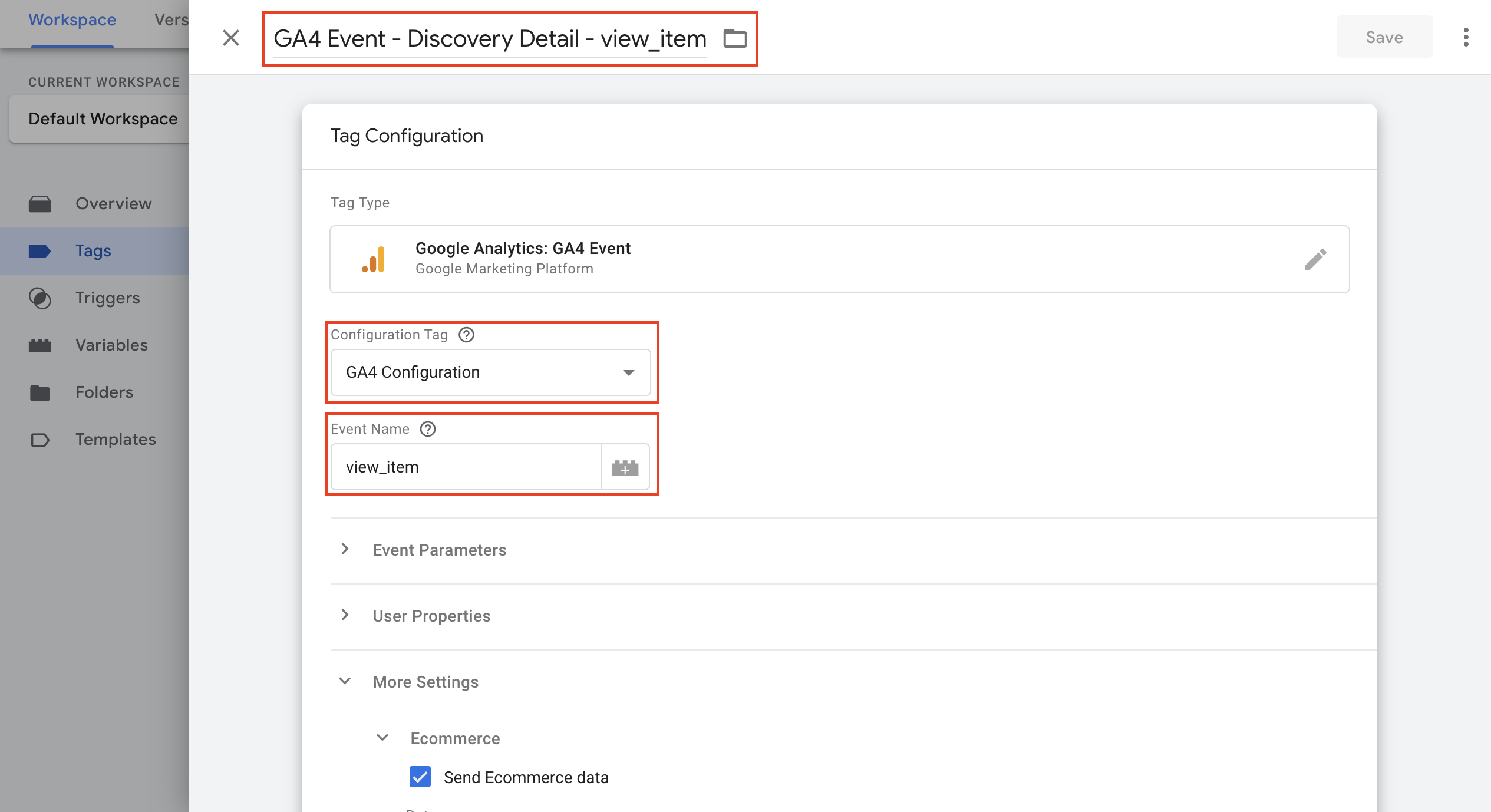This screenshot has width=1491, height=812.
Task: Click the pencil icon to edit tag type
Action: (x=1315, y=259)
